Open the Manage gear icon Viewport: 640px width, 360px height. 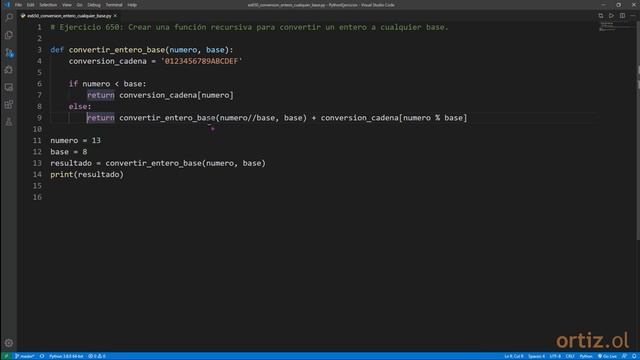coord(9,343)
